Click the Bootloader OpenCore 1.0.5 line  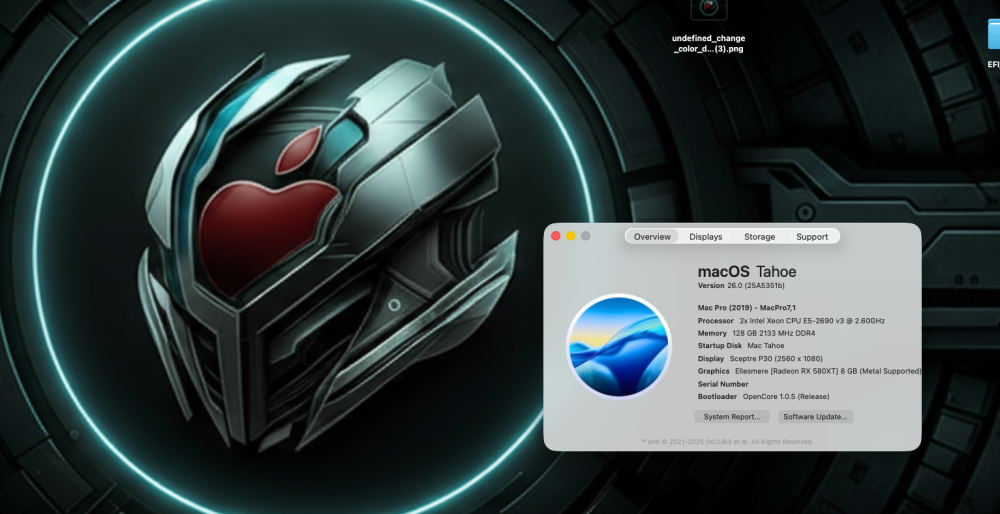pos(763,397)
